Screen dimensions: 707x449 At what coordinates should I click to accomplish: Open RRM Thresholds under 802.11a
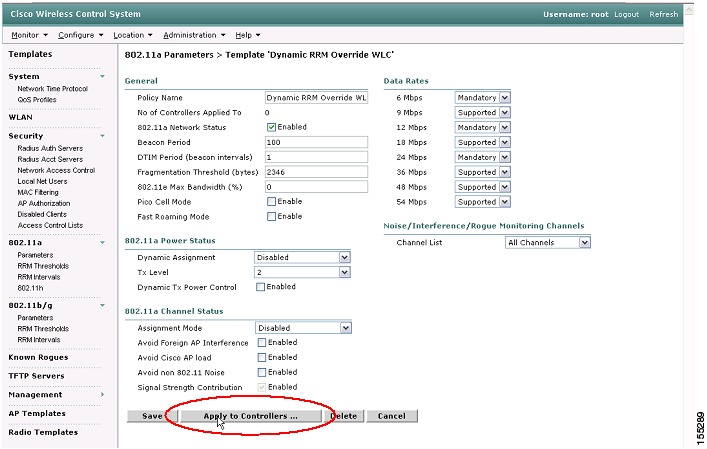point(43,266)
